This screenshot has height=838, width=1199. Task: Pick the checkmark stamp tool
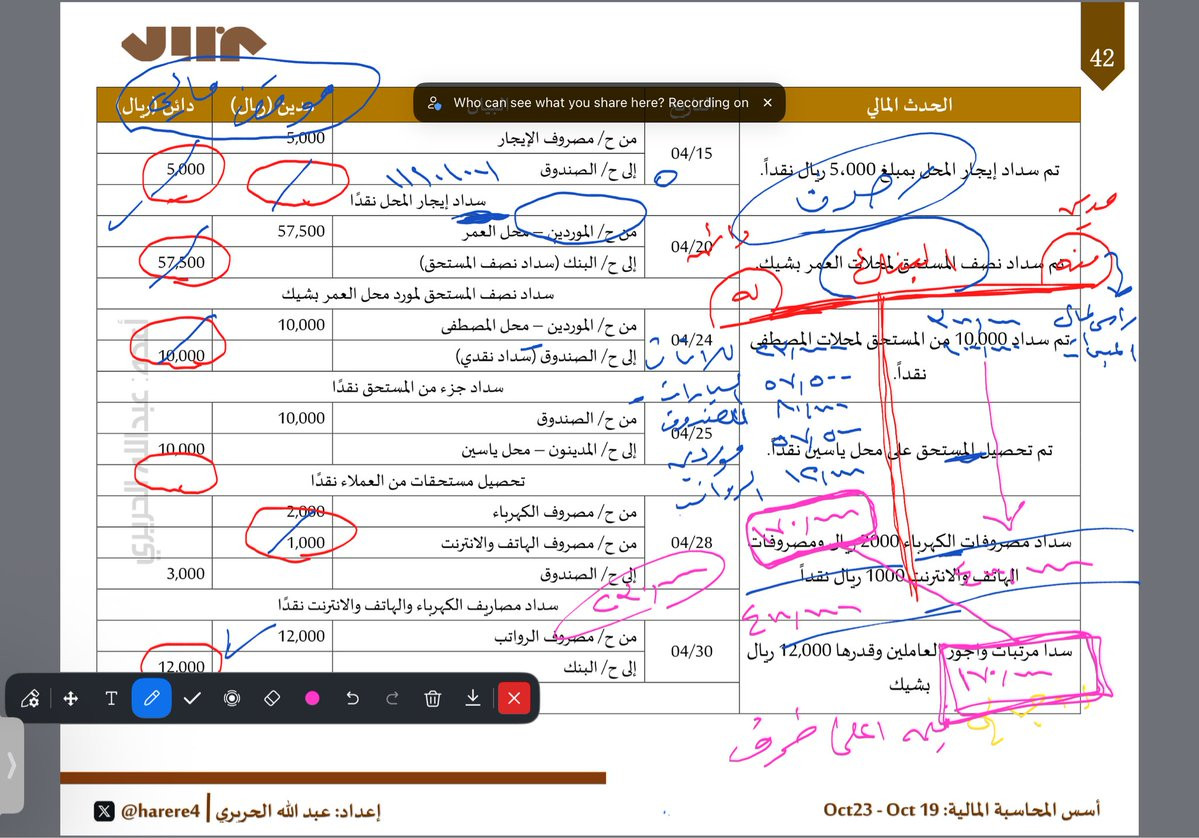192,698
